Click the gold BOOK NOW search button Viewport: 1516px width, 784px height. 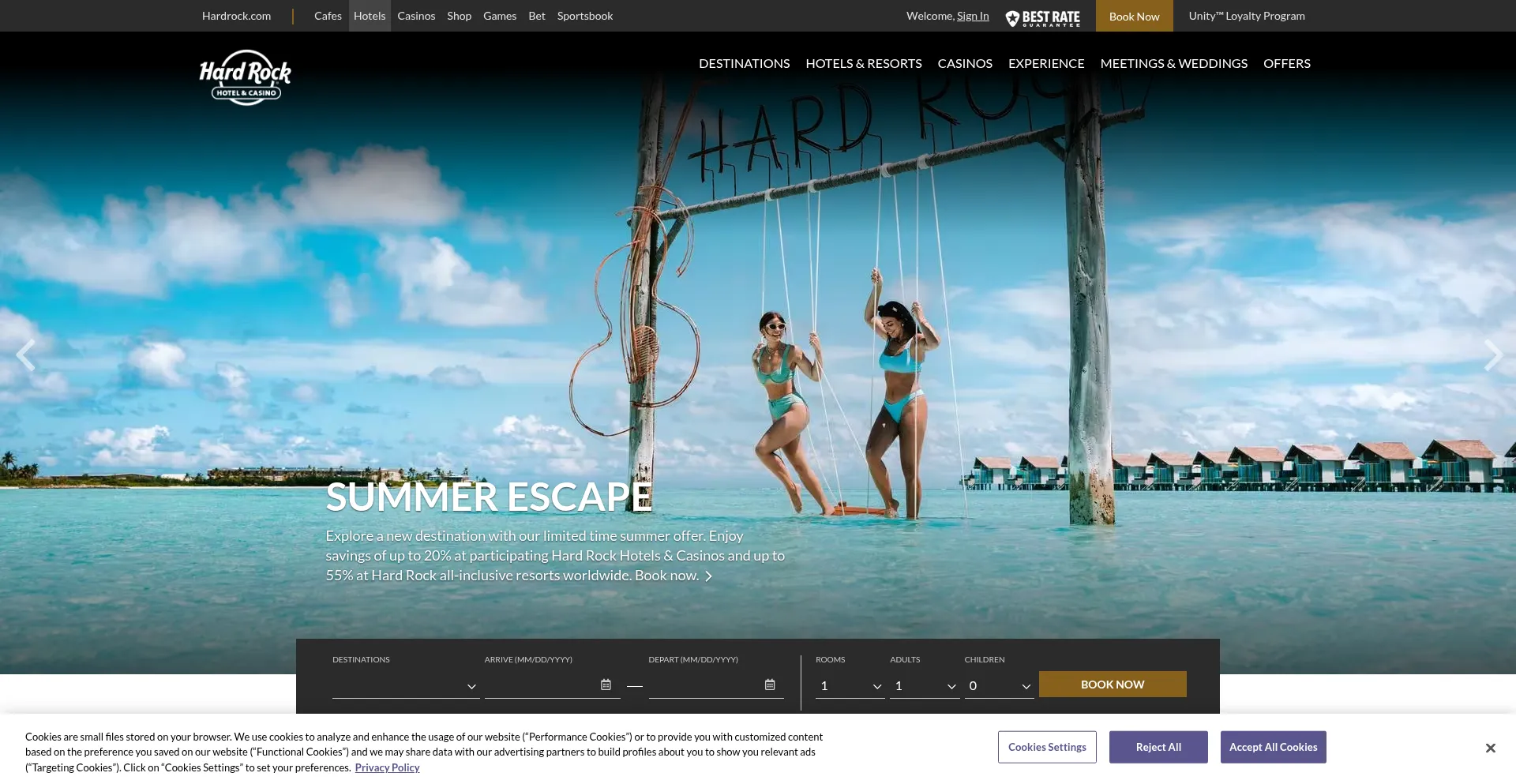[1113, 685]
